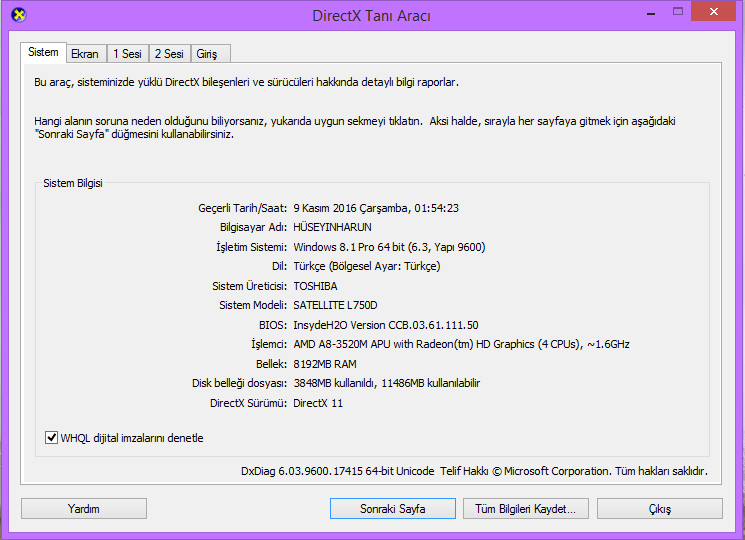
Task: Click the DirectX 11 version value
Action: click(x=318, y=403)
